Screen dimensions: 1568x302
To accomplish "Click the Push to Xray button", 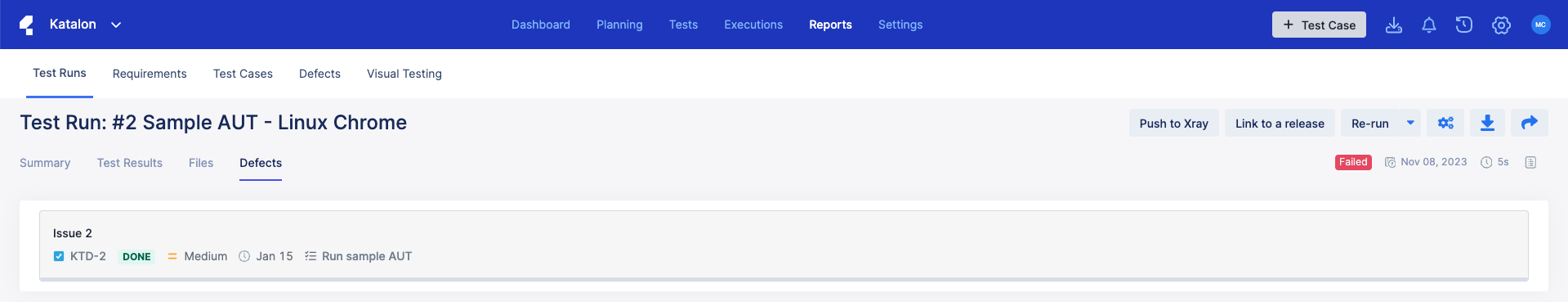I will click(x=1173, y=123).
